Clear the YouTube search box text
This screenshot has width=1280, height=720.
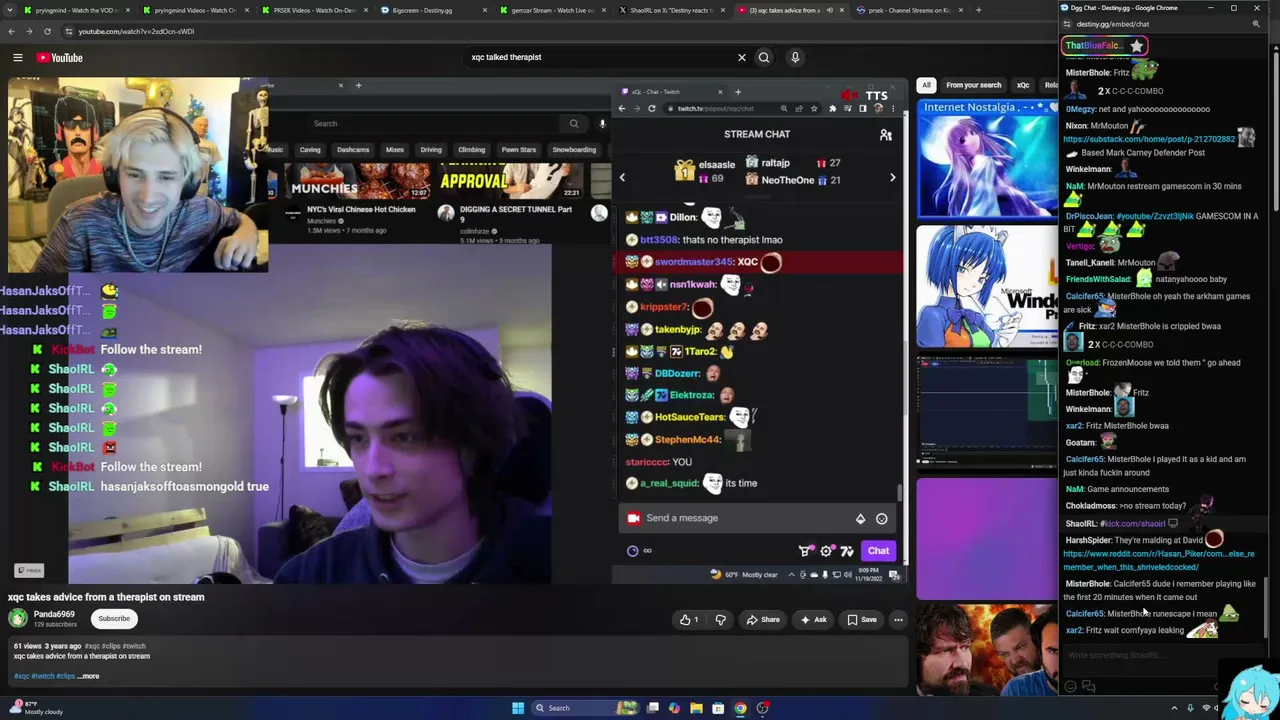(x=741, y=57)
